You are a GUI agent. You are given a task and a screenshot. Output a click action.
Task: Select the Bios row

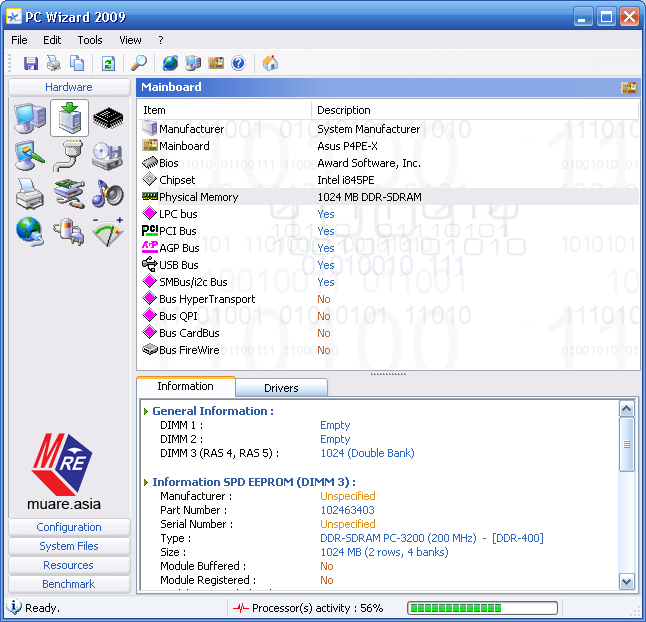(388, 163)
